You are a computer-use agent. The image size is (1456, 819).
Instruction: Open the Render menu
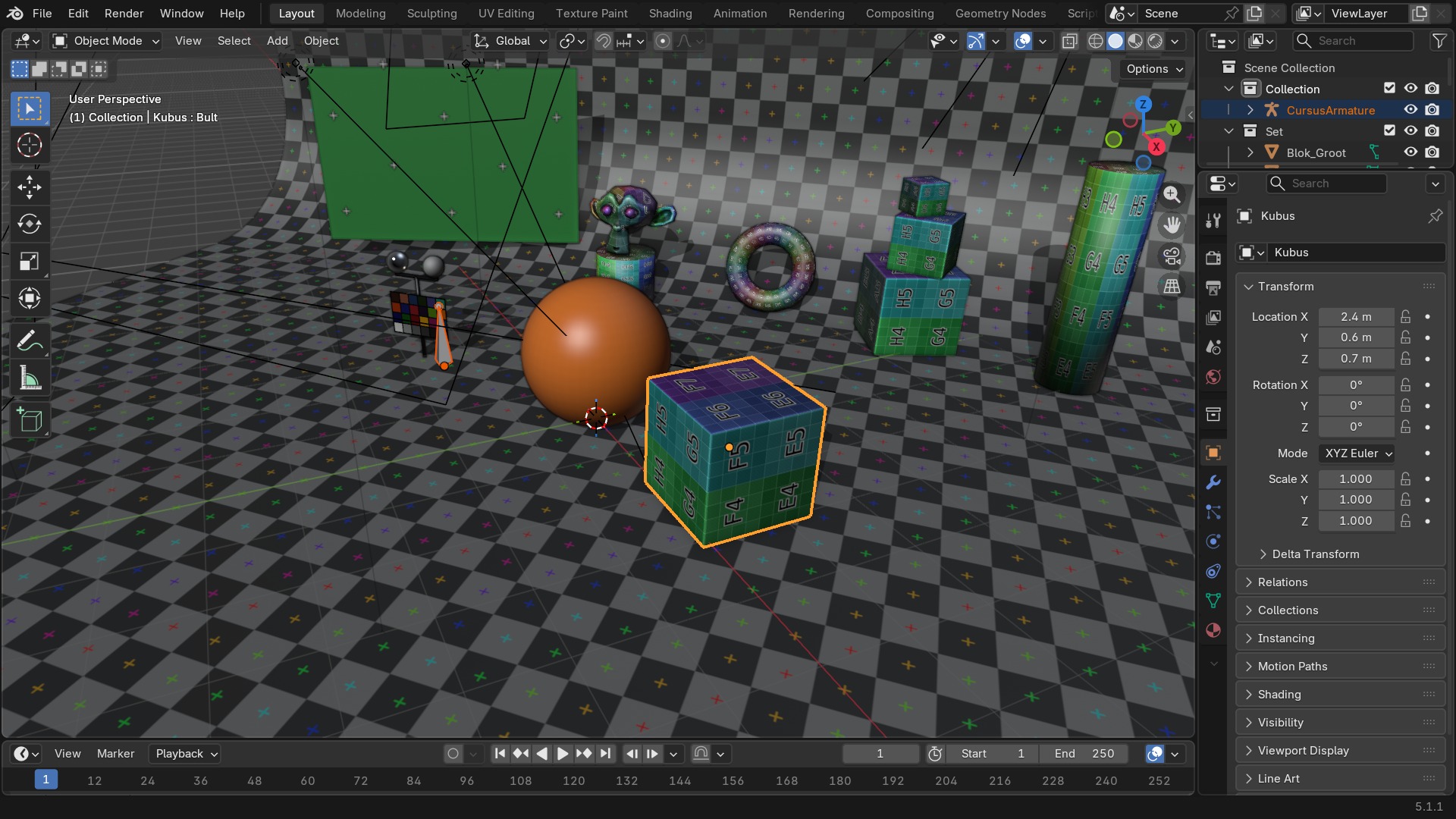(x=124, y=14)
